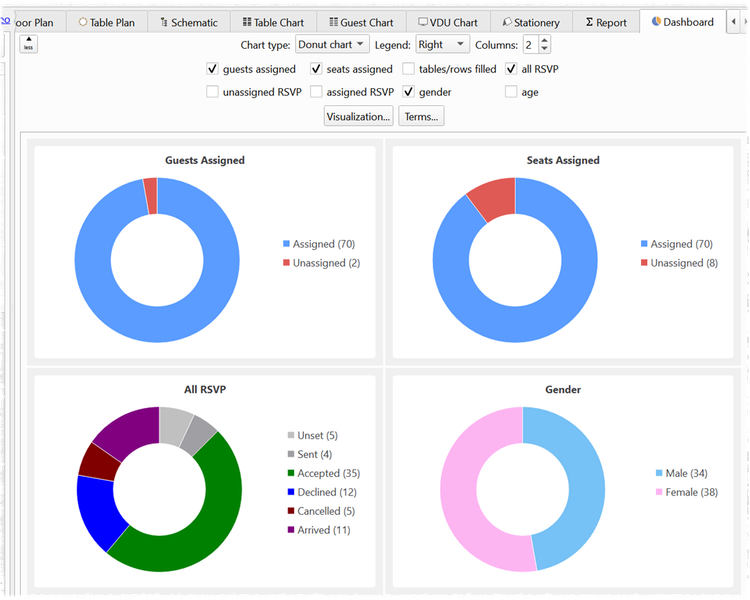This screenshot has height=600, width=750.
Task: Enable the tables/rows filled checkbox
Action: (x=409, y=69)
